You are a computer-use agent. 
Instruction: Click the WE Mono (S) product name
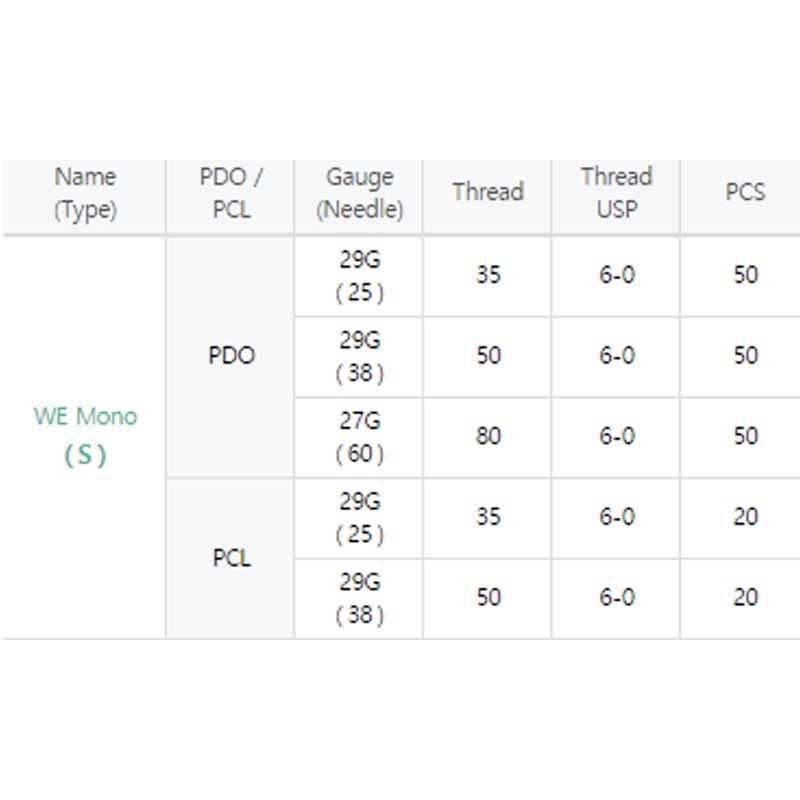(x=85, y=436)
